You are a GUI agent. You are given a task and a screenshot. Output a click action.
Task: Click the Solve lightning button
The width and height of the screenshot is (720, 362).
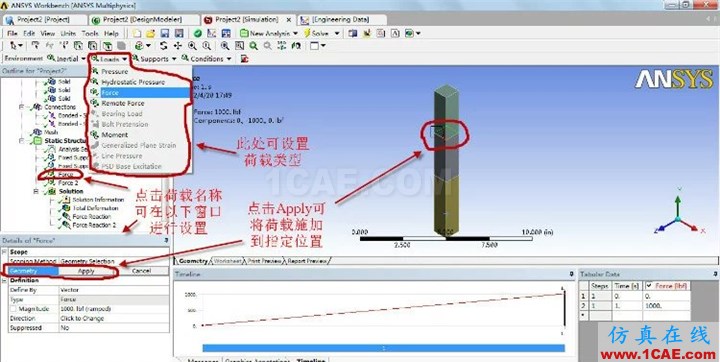[x=316, y=34]
